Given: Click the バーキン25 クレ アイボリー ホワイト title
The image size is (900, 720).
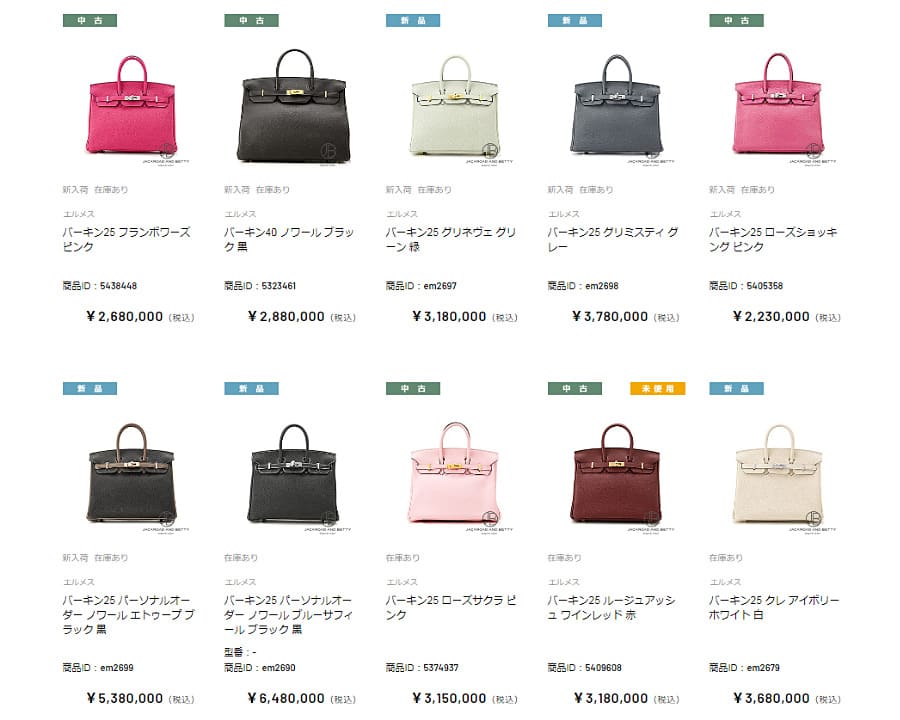Looking at the screenshot, I should (774, 607).
